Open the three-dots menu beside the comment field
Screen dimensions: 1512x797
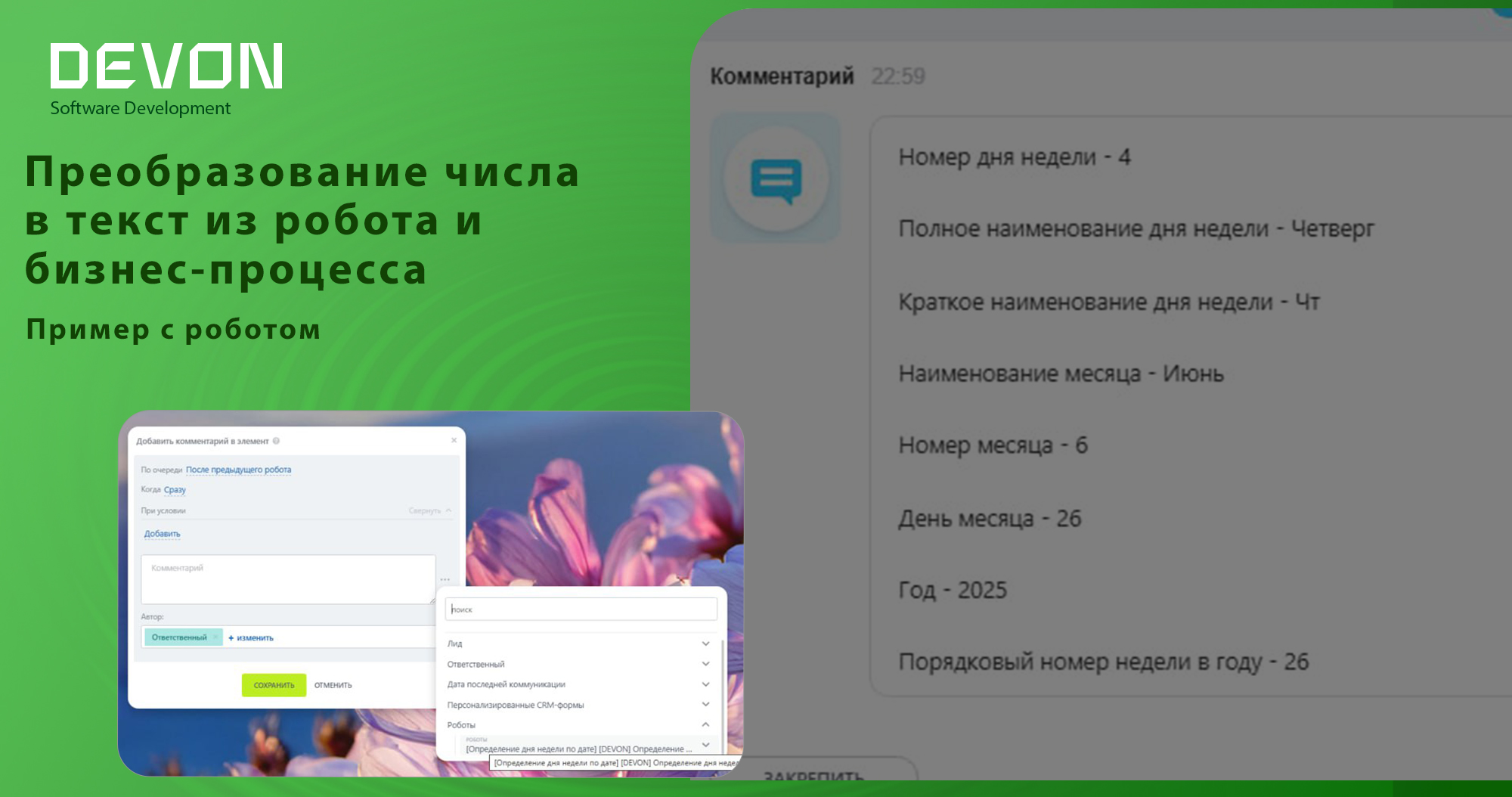pos(445,579)
